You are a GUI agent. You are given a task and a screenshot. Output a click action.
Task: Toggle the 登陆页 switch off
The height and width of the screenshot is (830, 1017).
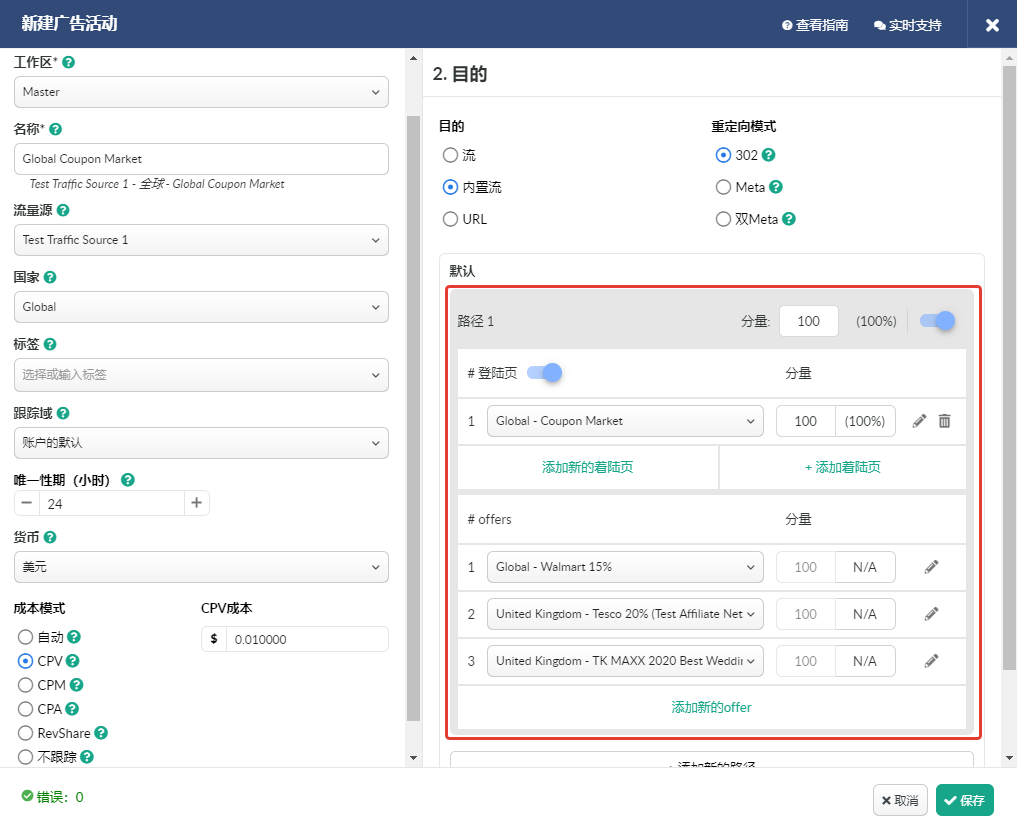click(544, 373)
